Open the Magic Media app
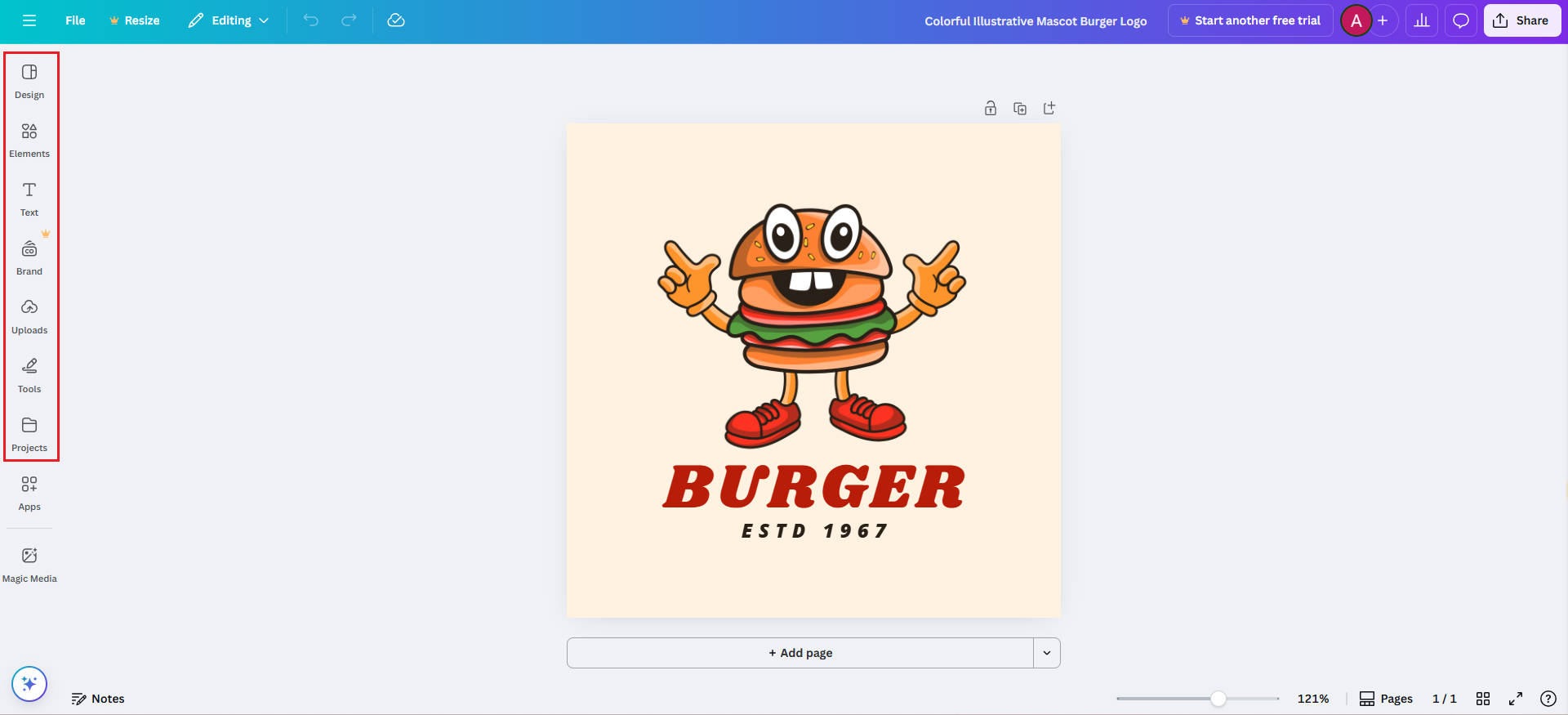 (29, 565)
